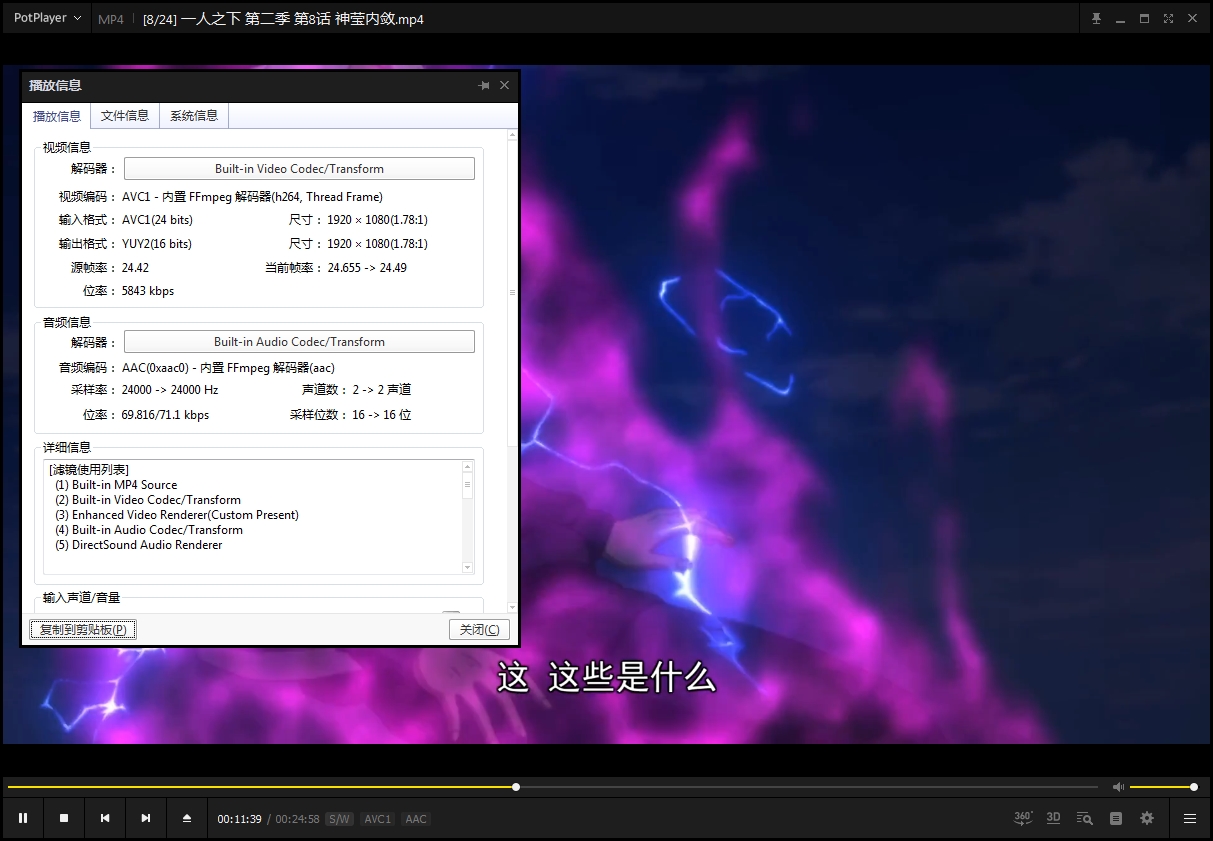Screen dimensions: 1213x841
Task: Mute audio with the speaker icon
Action: pos(1118,787)
